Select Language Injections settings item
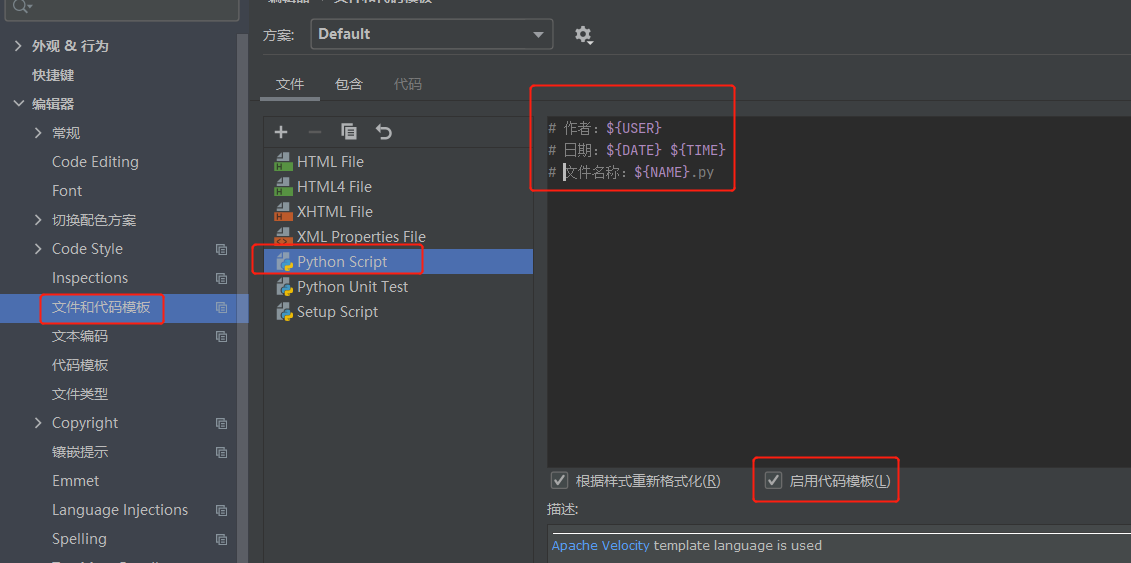This screenshot has height=563, width=1131. click(x=120, y=510)
